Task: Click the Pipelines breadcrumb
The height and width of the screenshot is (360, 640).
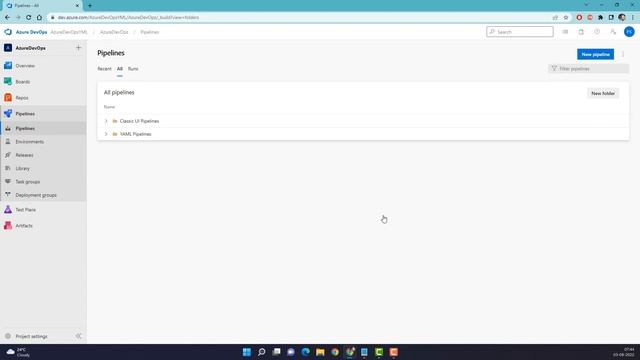Action: pos(149,32)
